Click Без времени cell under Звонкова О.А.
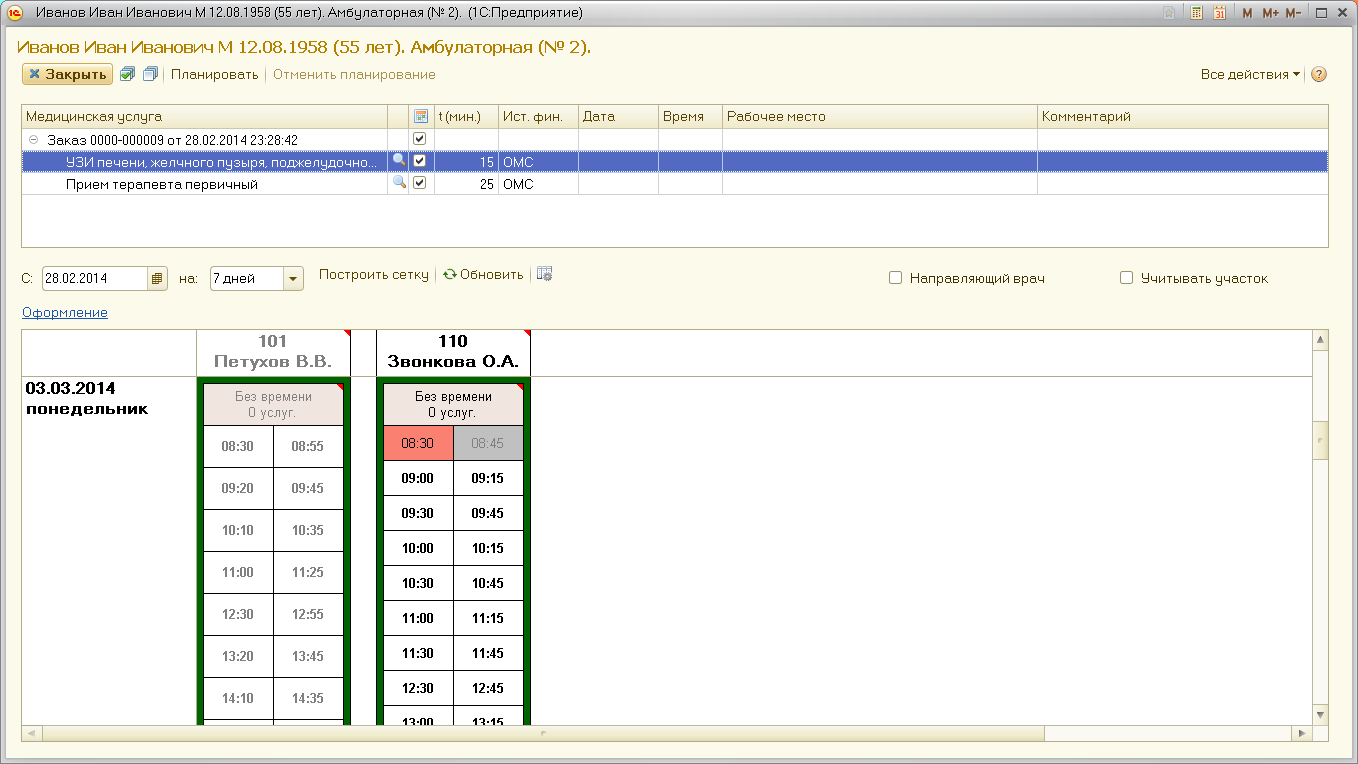The height and width of the screenshot is (764, 1358). pos(453,404)
